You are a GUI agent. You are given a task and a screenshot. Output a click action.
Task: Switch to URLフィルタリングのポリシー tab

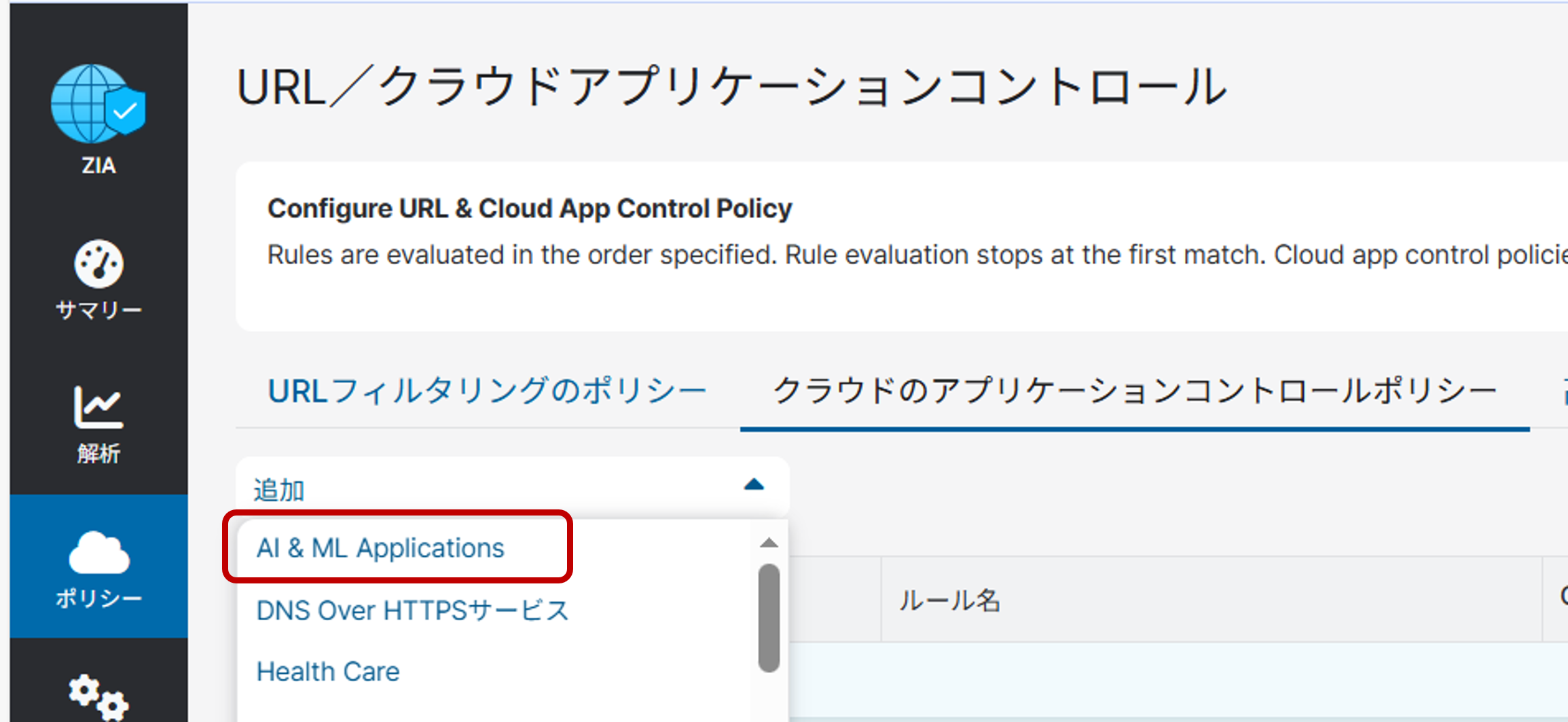coord(487,392)
